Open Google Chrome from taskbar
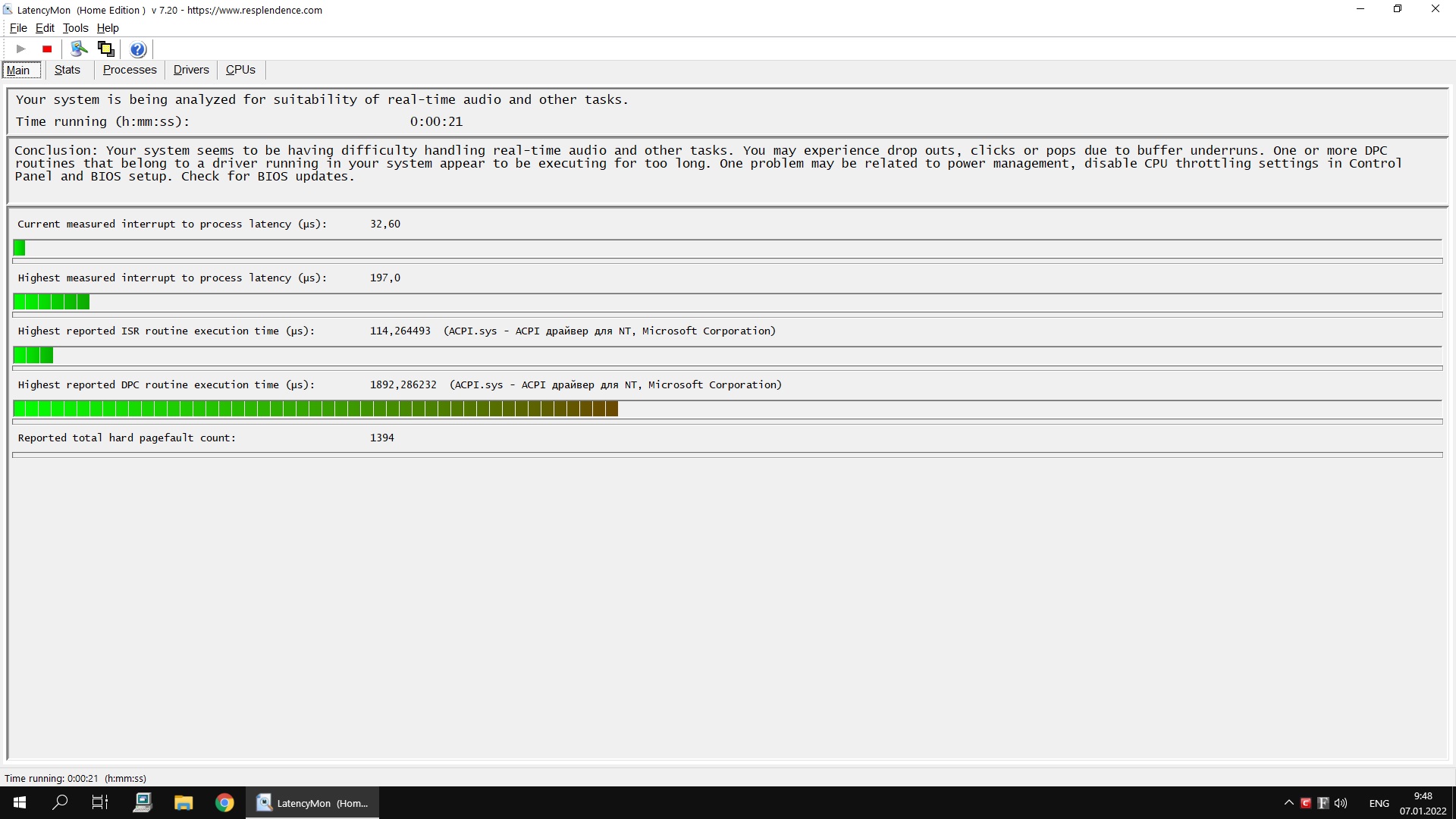The width and height of the screenshot is (1456, 819). pyautogui.click(x=224, y=802)
